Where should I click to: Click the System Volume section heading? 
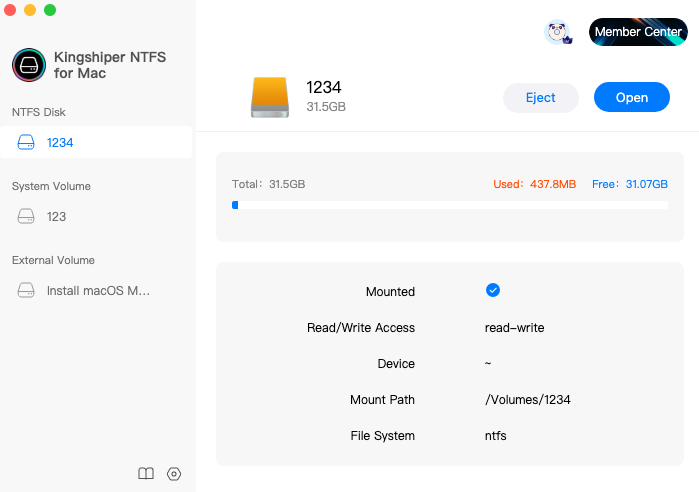click(51, 186)
